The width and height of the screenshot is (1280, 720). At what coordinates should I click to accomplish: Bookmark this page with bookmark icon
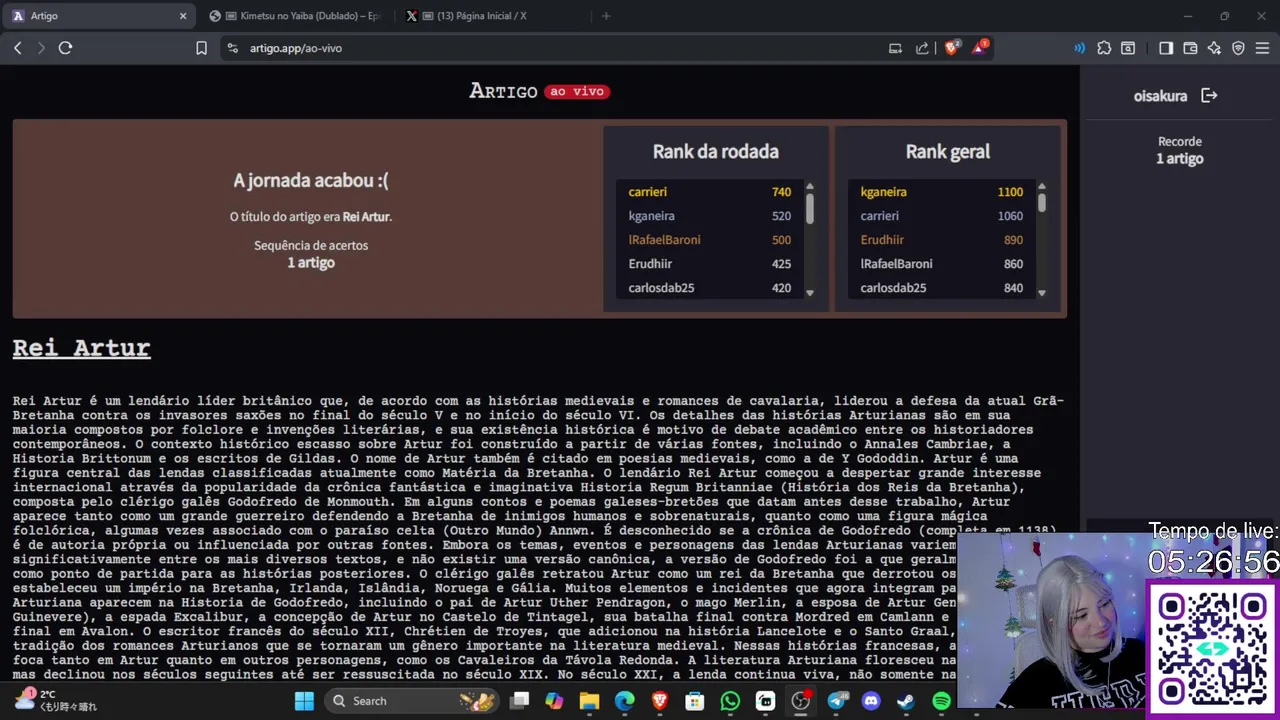[201, 48]
